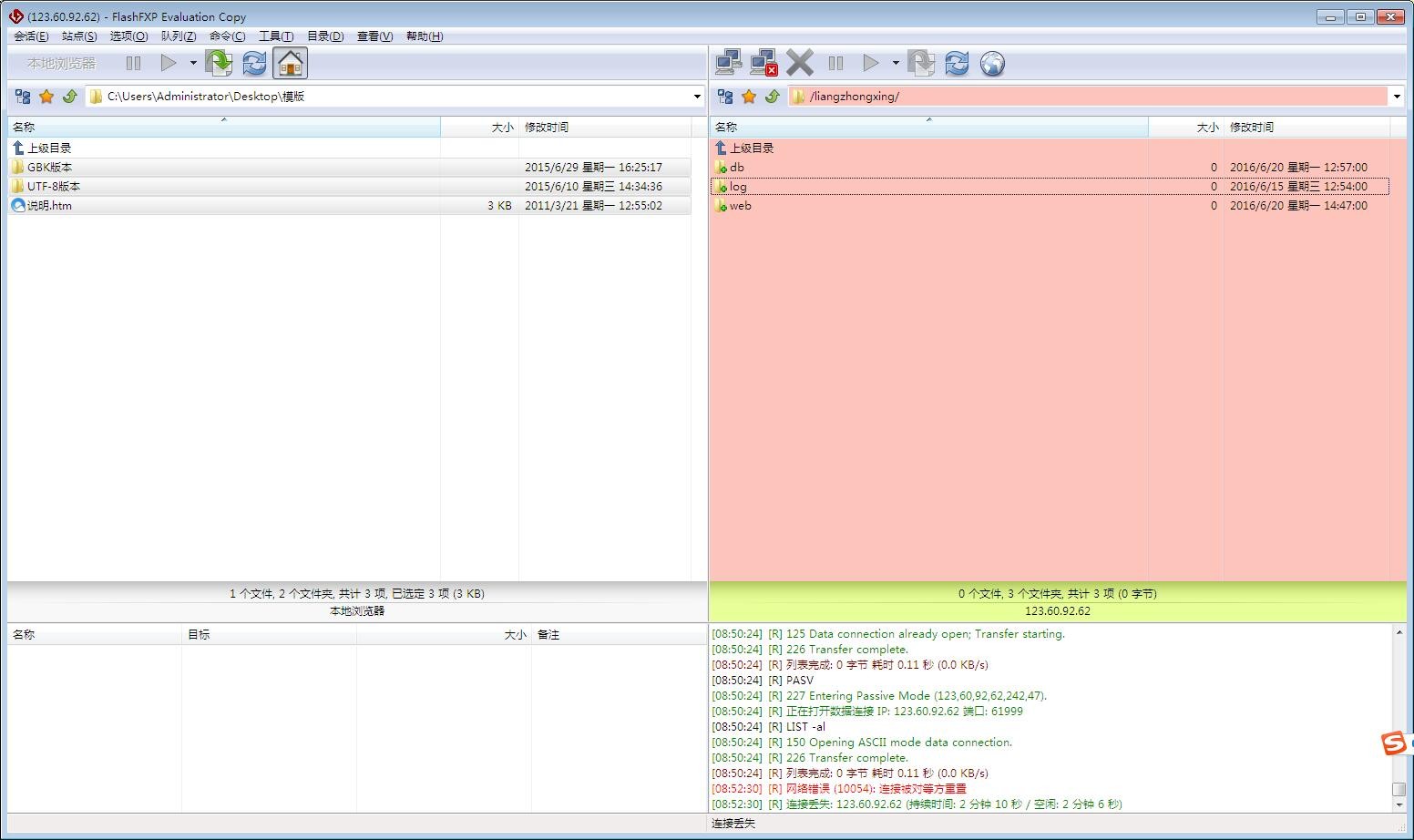The image size is (1414, 840).
Task: Click the tree view icon beside local path
Action: (23, 97)
